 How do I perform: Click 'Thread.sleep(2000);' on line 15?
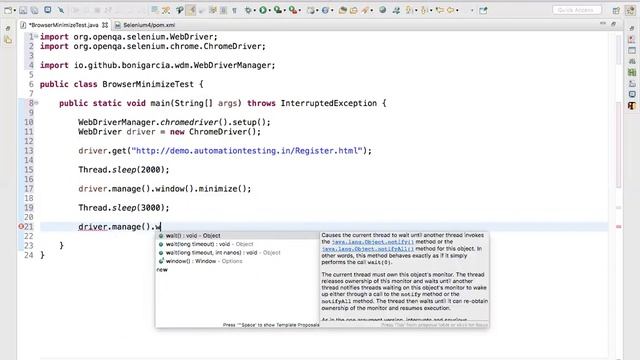124,170
